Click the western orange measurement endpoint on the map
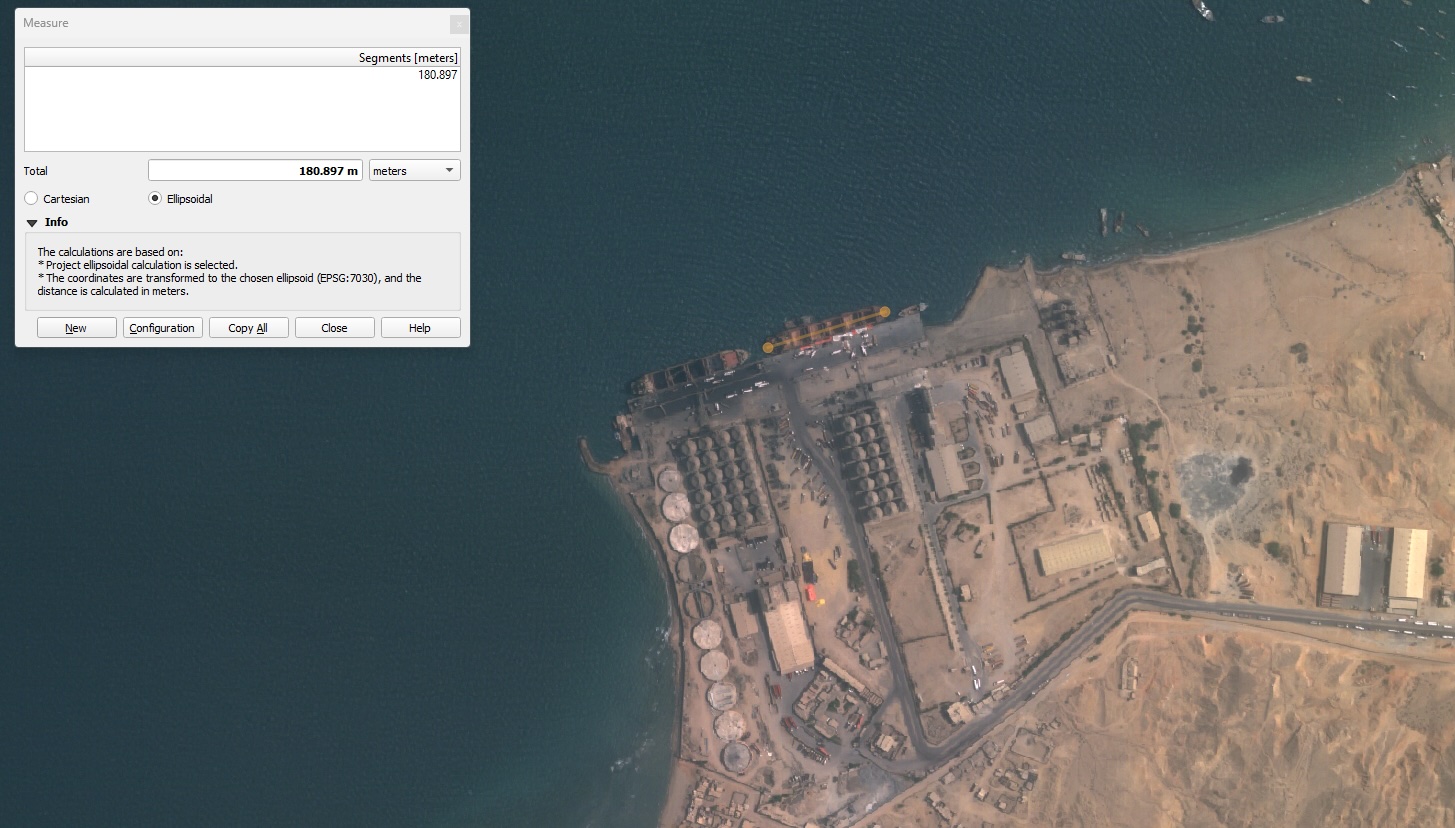This screenshot has height=828, width=1455. [x=768, y=348]
